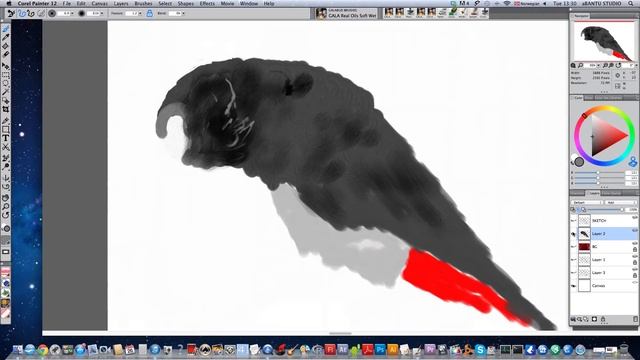Viewport: 640px width, 360px height.
Task: Click the BG layer thumbnail
Action: point(584,247)
